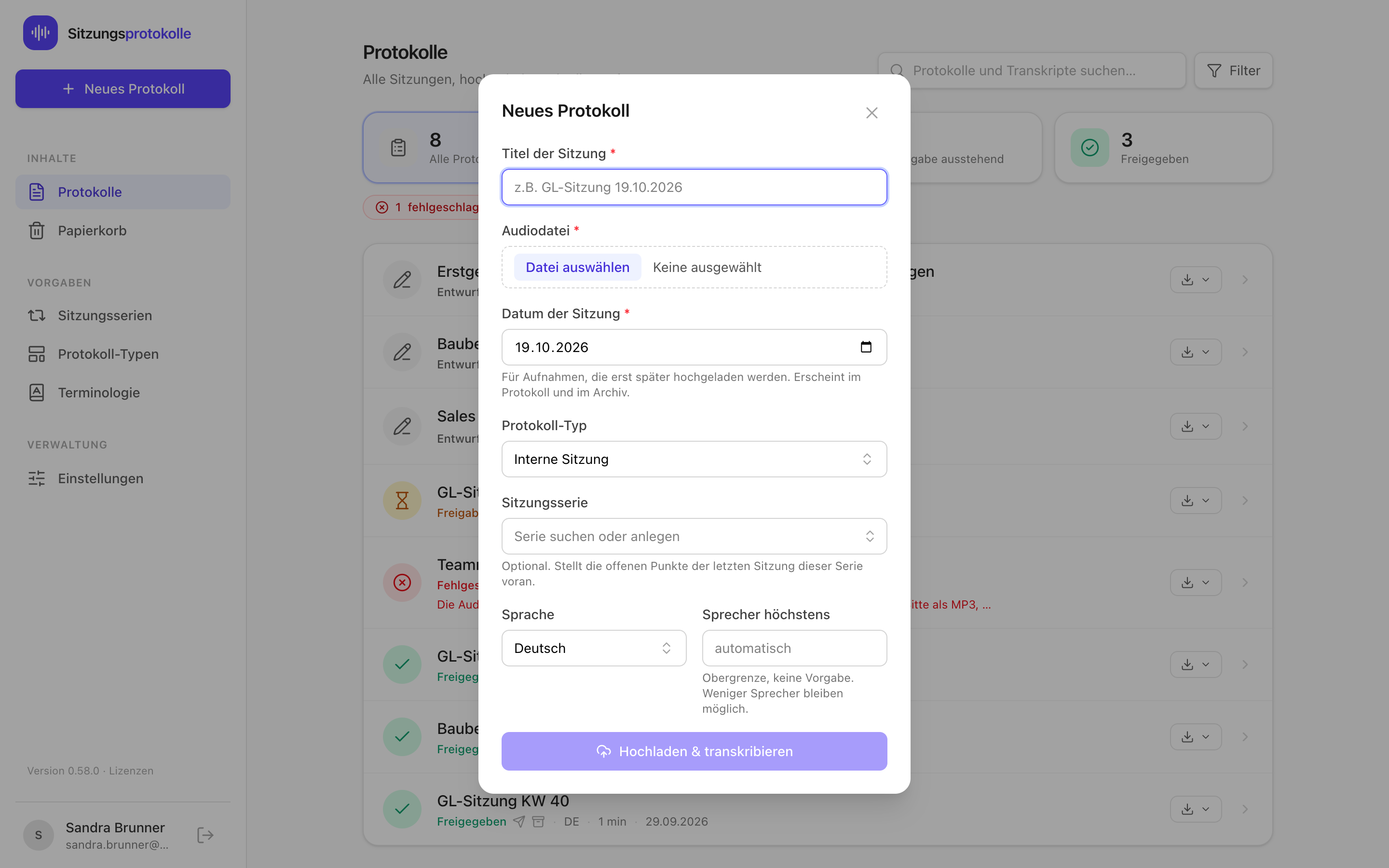The image size is (1389, 868).
Task: Open Einstellungen in the sidebar
Action: [x=123, y=478]
